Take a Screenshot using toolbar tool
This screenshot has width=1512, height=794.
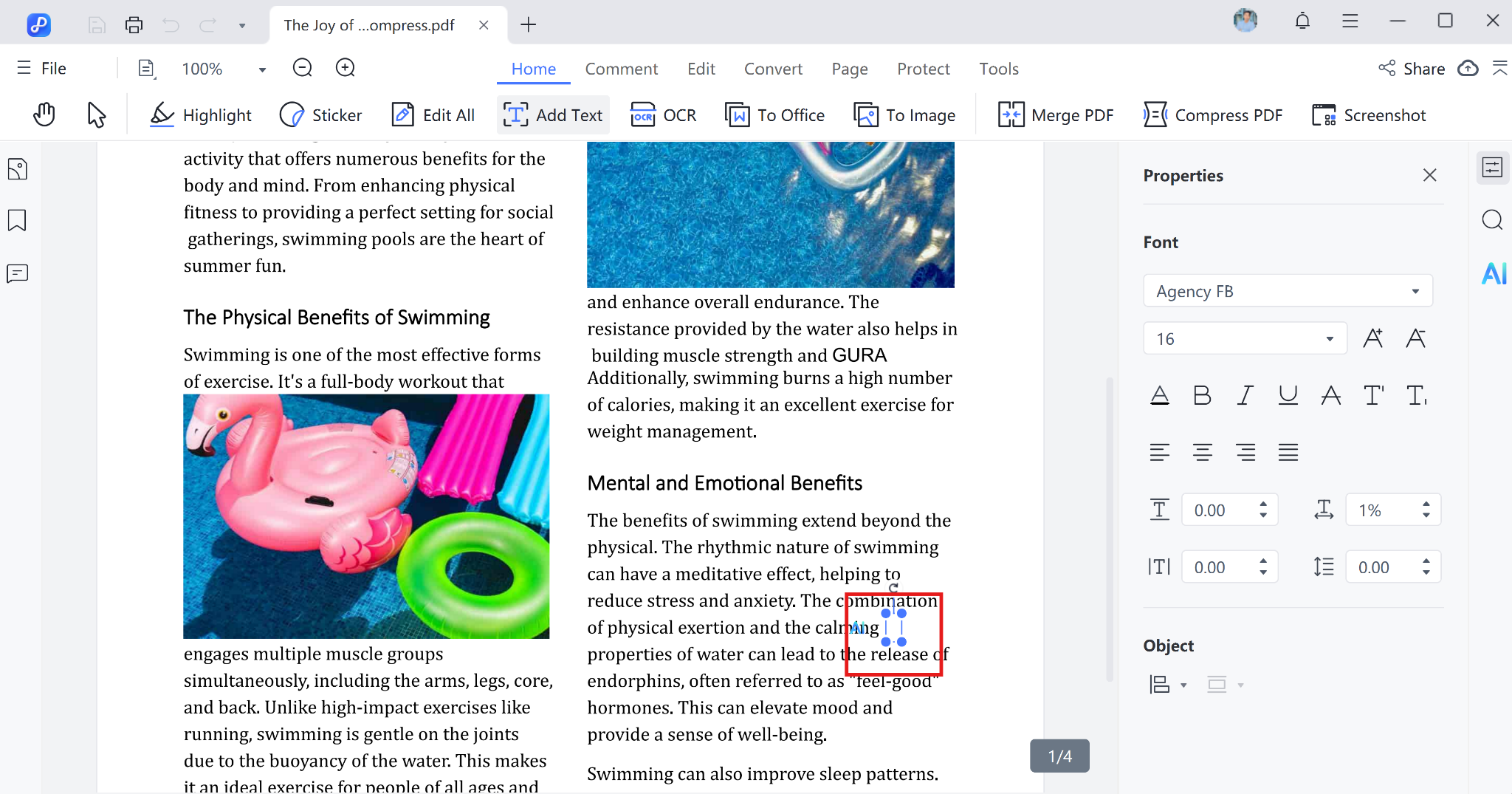(x=1369, y=115)
